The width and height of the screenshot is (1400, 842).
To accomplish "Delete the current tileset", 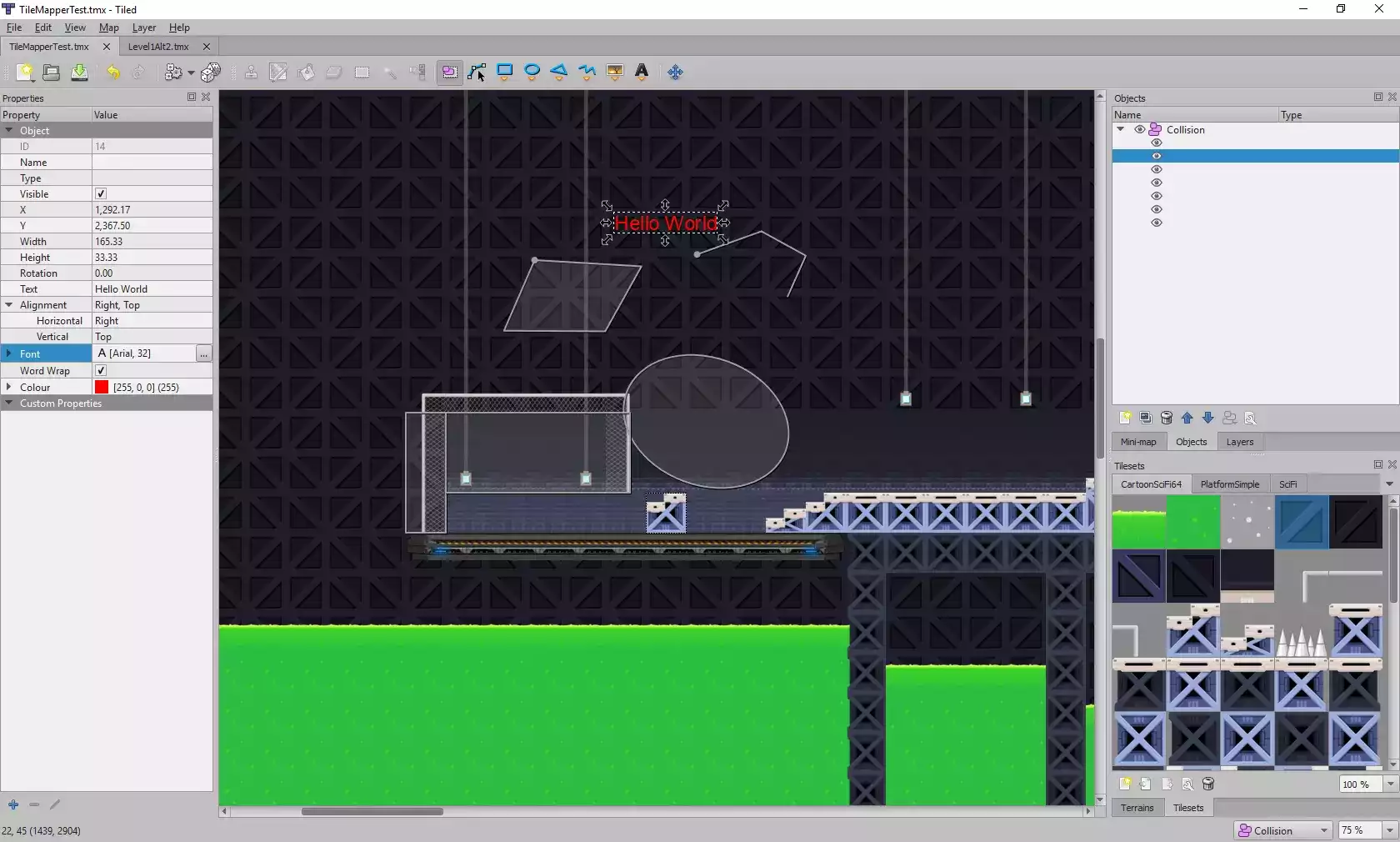I will coord(1208,784).
